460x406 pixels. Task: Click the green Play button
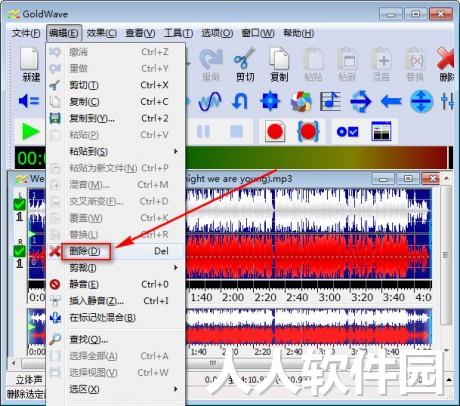(30, 132)
